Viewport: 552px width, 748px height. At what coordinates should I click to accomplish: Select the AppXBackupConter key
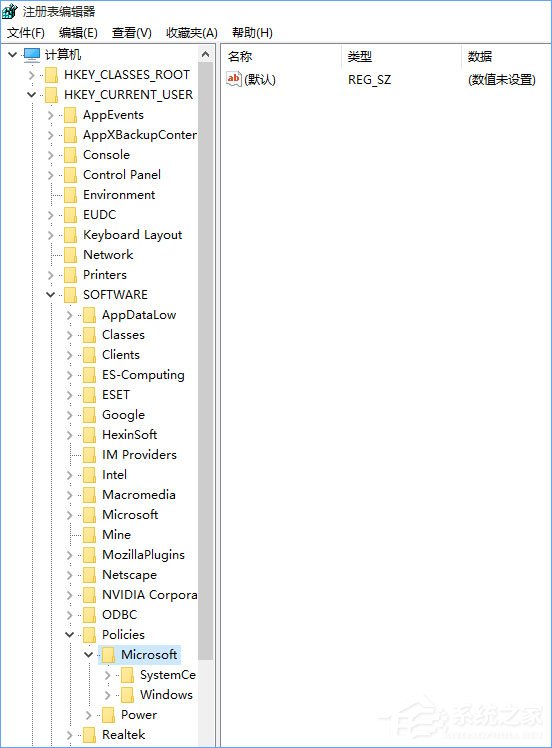(139, 135)
